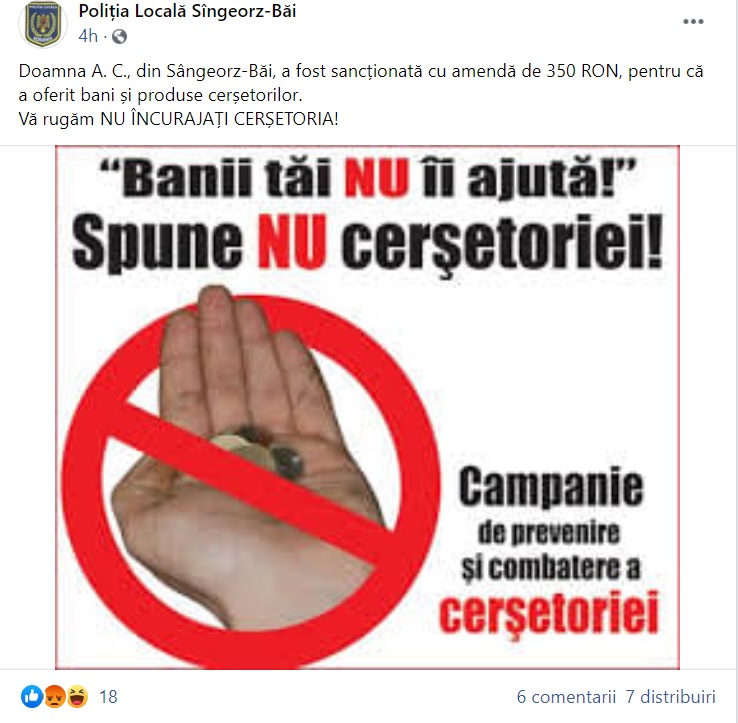Click the 'NU ÎNCURAJAȚI CERȘETORIA!' post line
The width and height of the screenshot is (738, 723).
[219, 119]
